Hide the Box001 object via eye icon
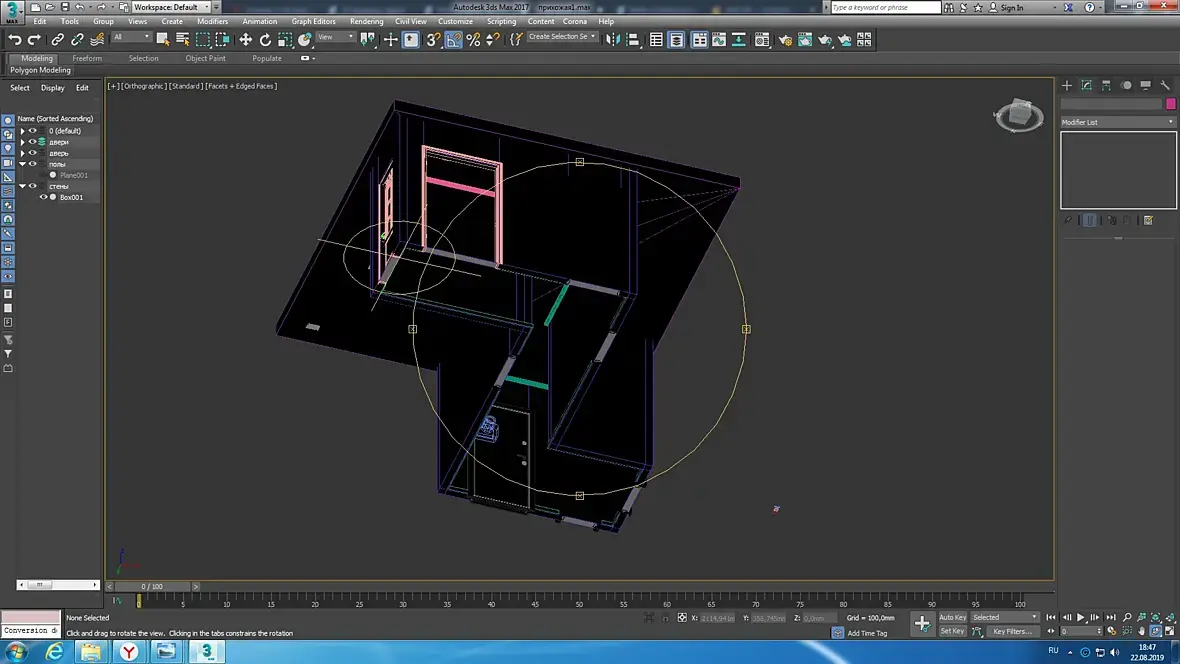This screenshot has height=664, width=1180. pos(43,197)
